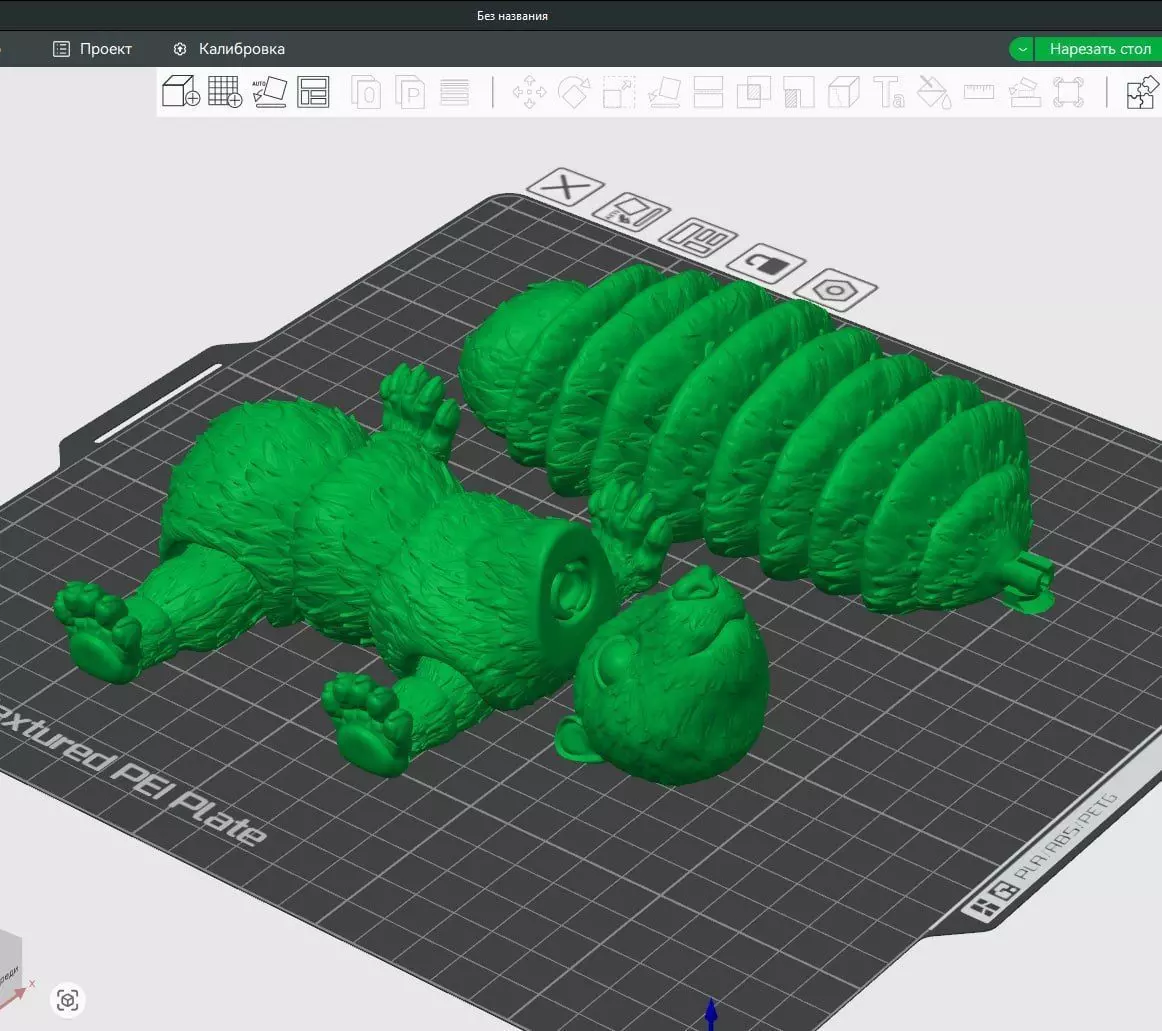This screenshot has height=1031, width=1162.
Task: Auto orient objects on this plate
Action: (631, 213)
